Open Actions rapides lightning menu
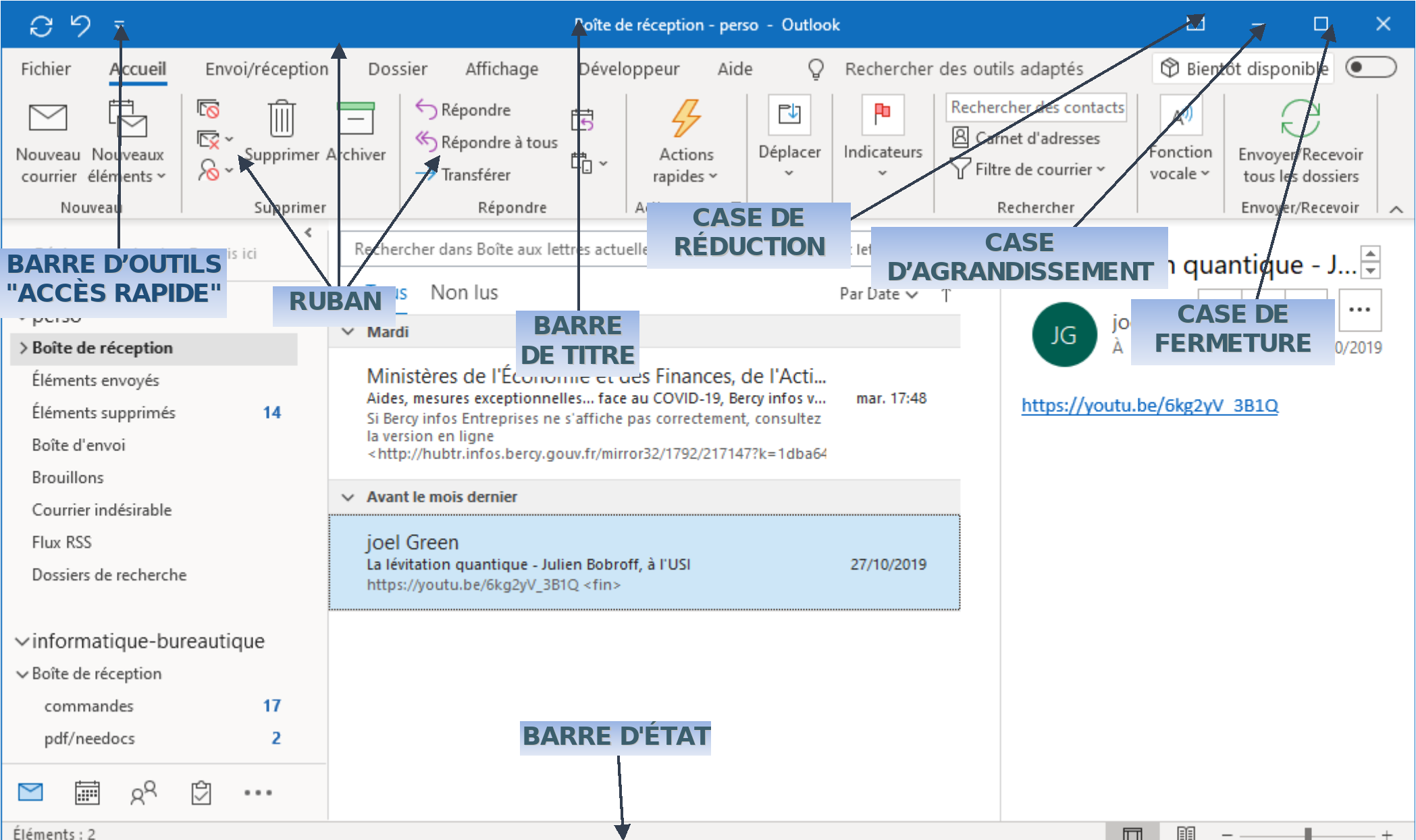1416x840 pixels. point(685,142)
